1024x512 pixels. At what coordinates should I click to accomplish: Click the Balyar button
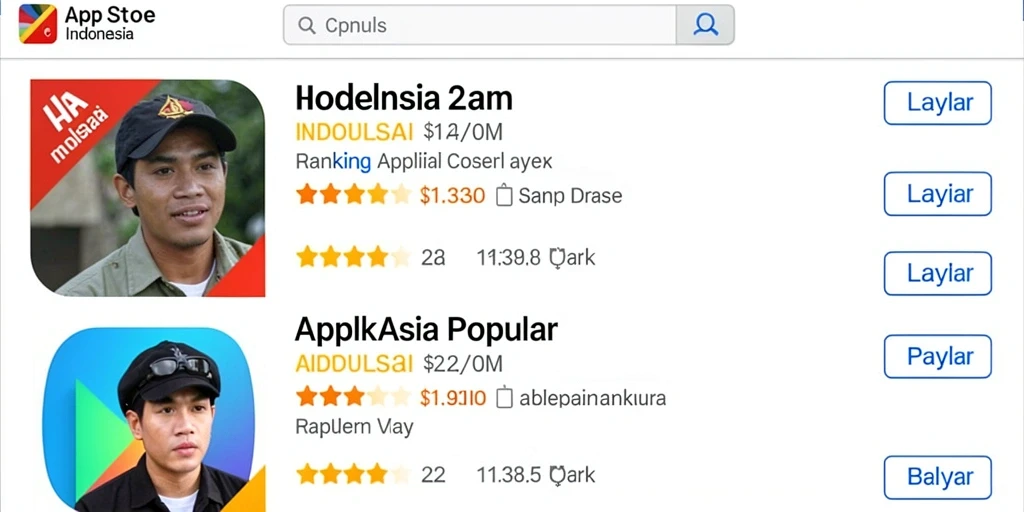coord(938,477)
